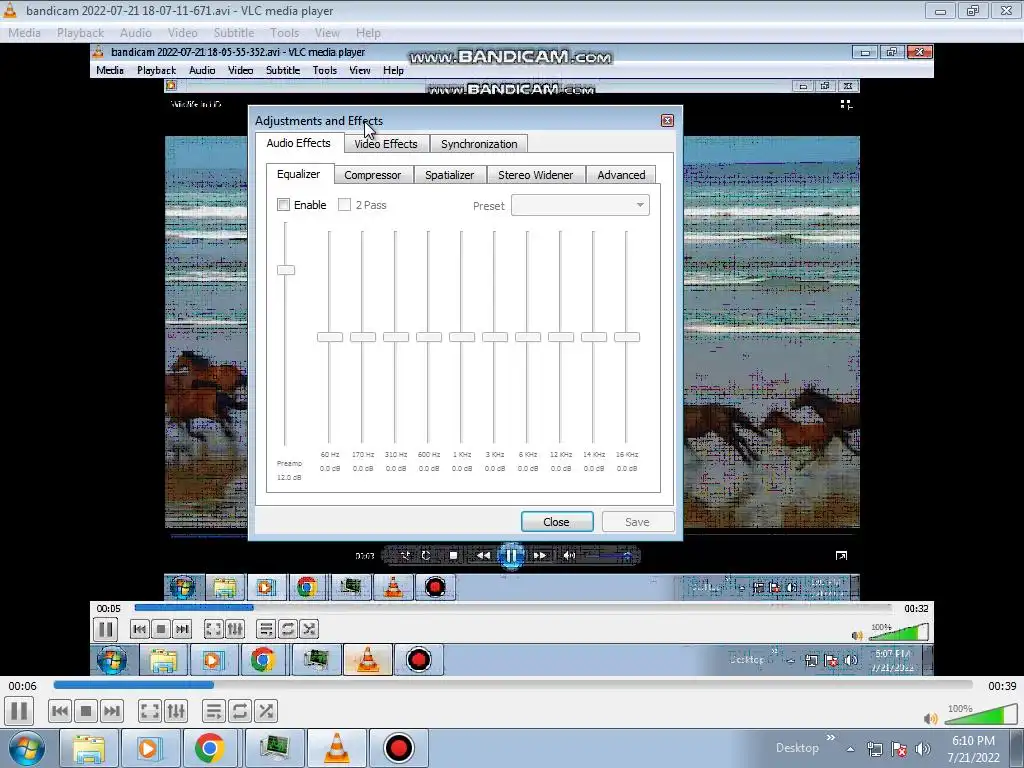Click the glowing pause button in innermost player

pyautogui.click(x=511, y=556)
